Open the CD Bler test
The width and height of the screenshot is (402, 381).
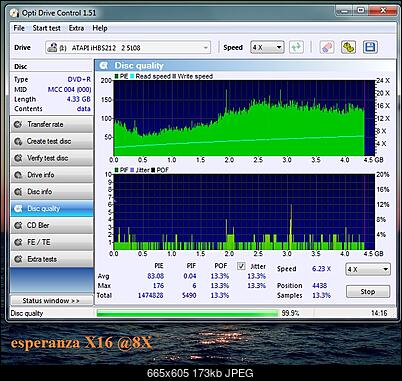click(52, 225)
